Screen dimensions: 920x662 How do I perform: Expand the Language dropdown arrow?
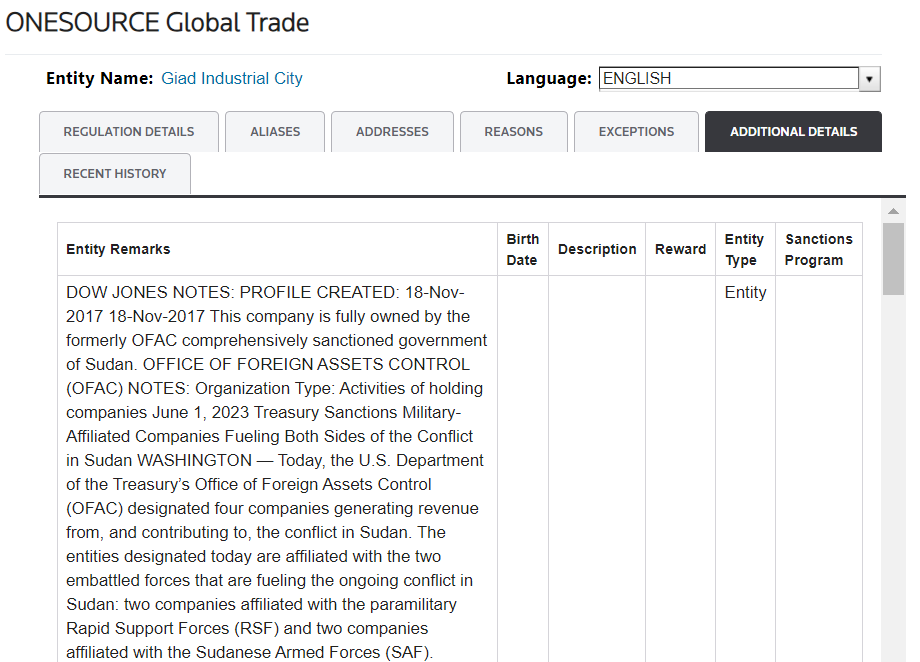pos(869,79)
